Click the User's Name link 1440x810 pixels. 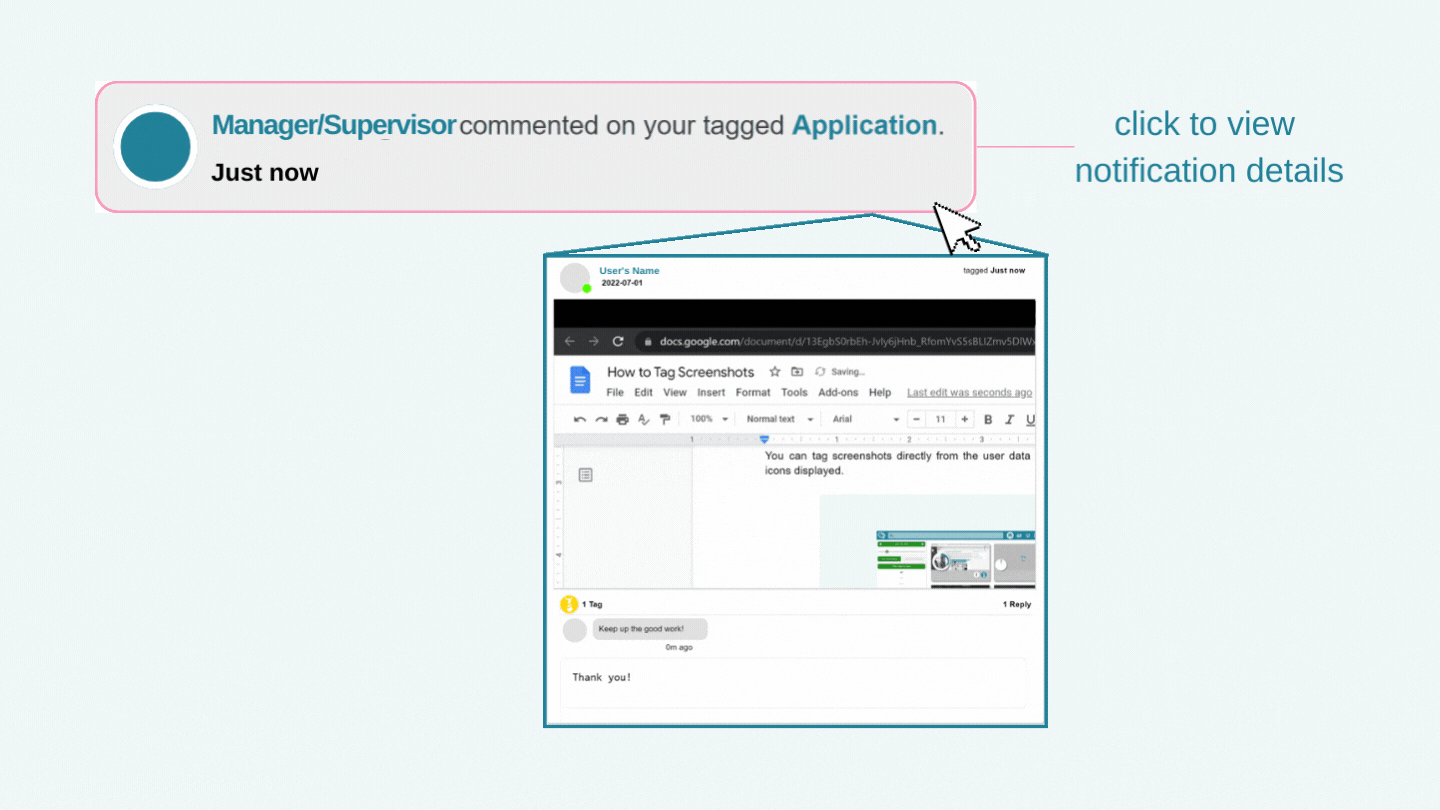click(x=629, y=271)
